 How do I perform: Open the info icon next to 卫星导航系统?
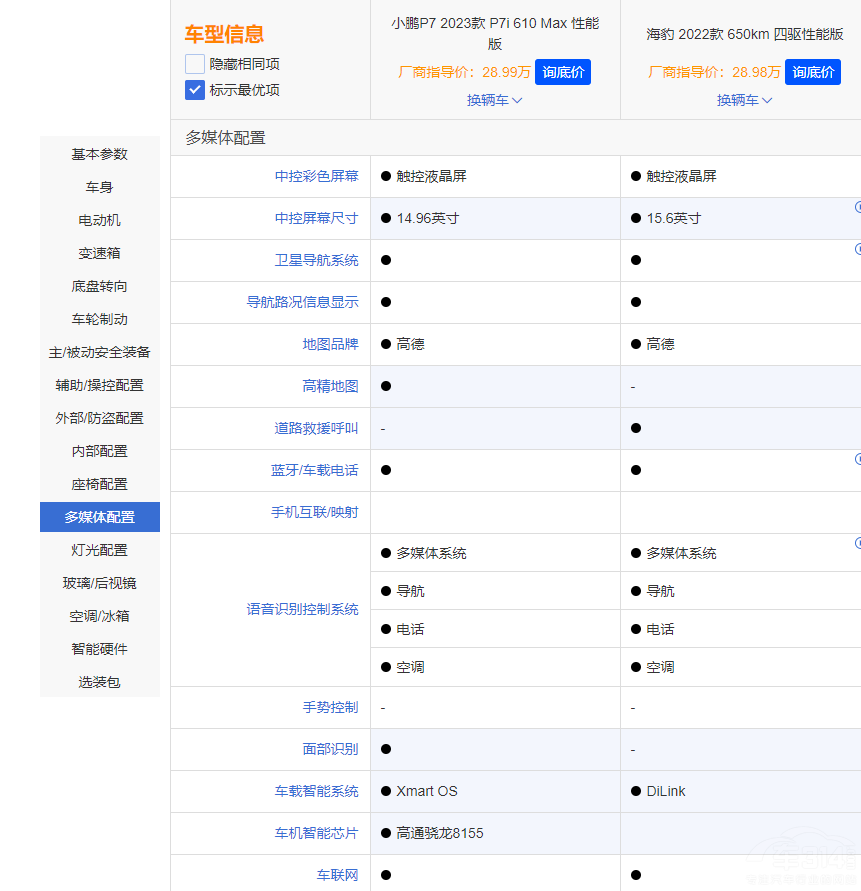[857, 249]
